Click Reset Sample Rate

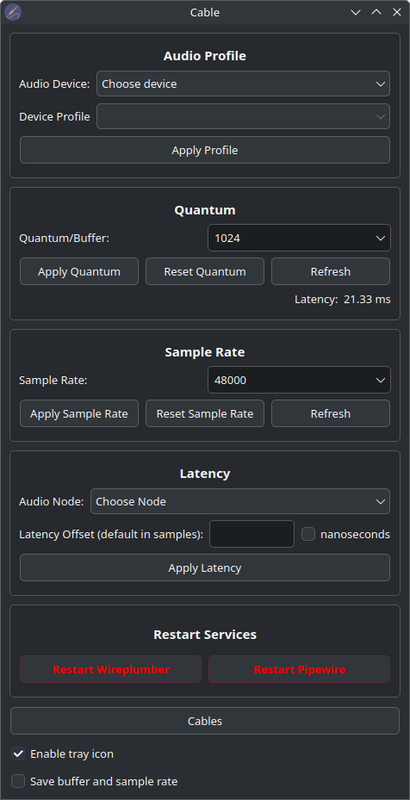(x=205, y=413)
